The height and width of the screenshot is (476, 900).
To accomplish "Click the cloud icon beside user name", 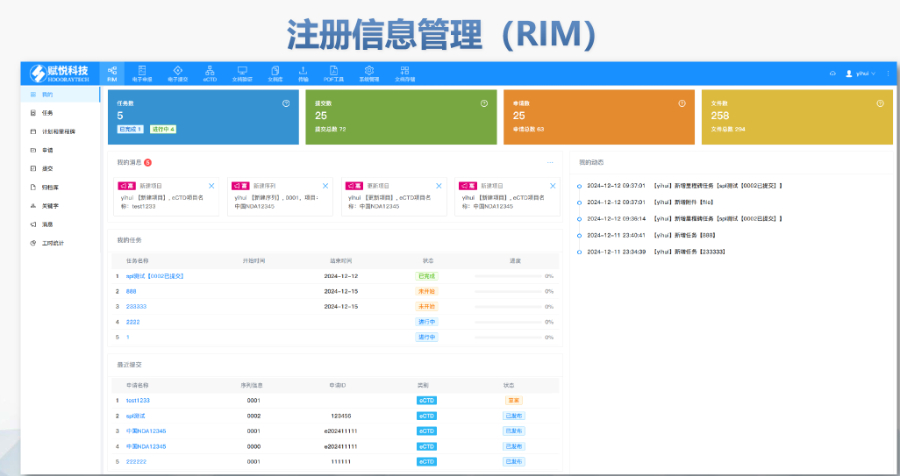I will [x=832, y=74].
